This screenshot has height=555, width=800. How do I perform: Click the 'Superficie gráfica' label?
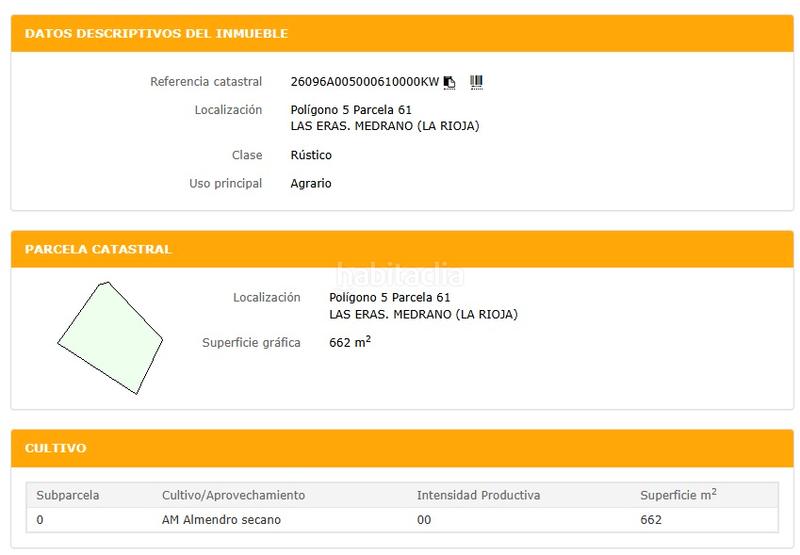click(251, 342)
